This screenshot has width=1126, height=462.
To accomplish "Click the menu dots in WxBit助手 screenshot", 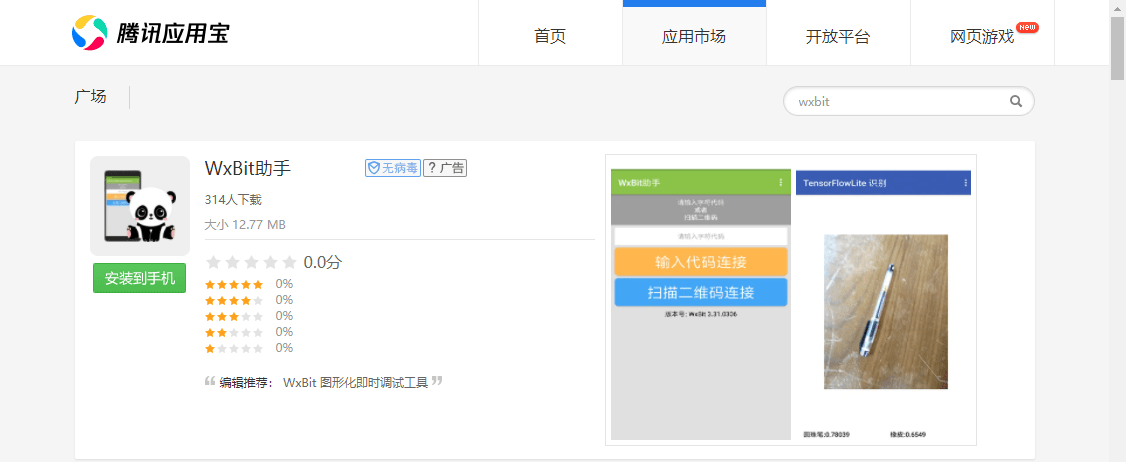I will (x=781, y=183).
